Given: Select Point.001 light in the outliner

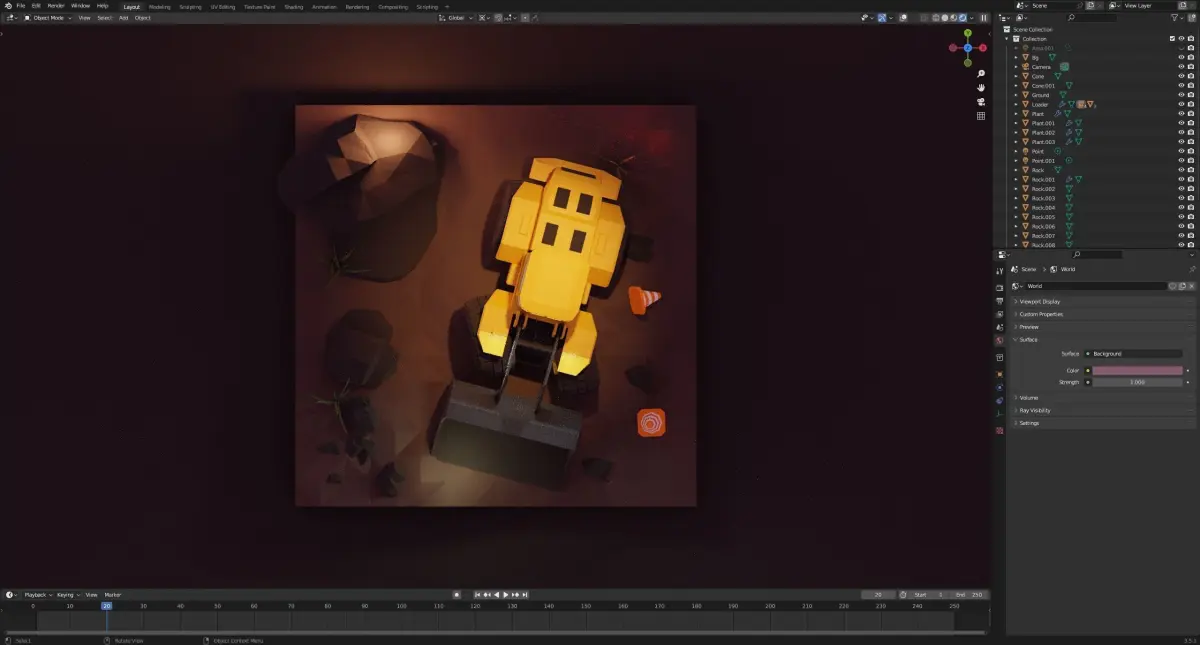Looking at the screenshot, I should [x=1043, y=160].
